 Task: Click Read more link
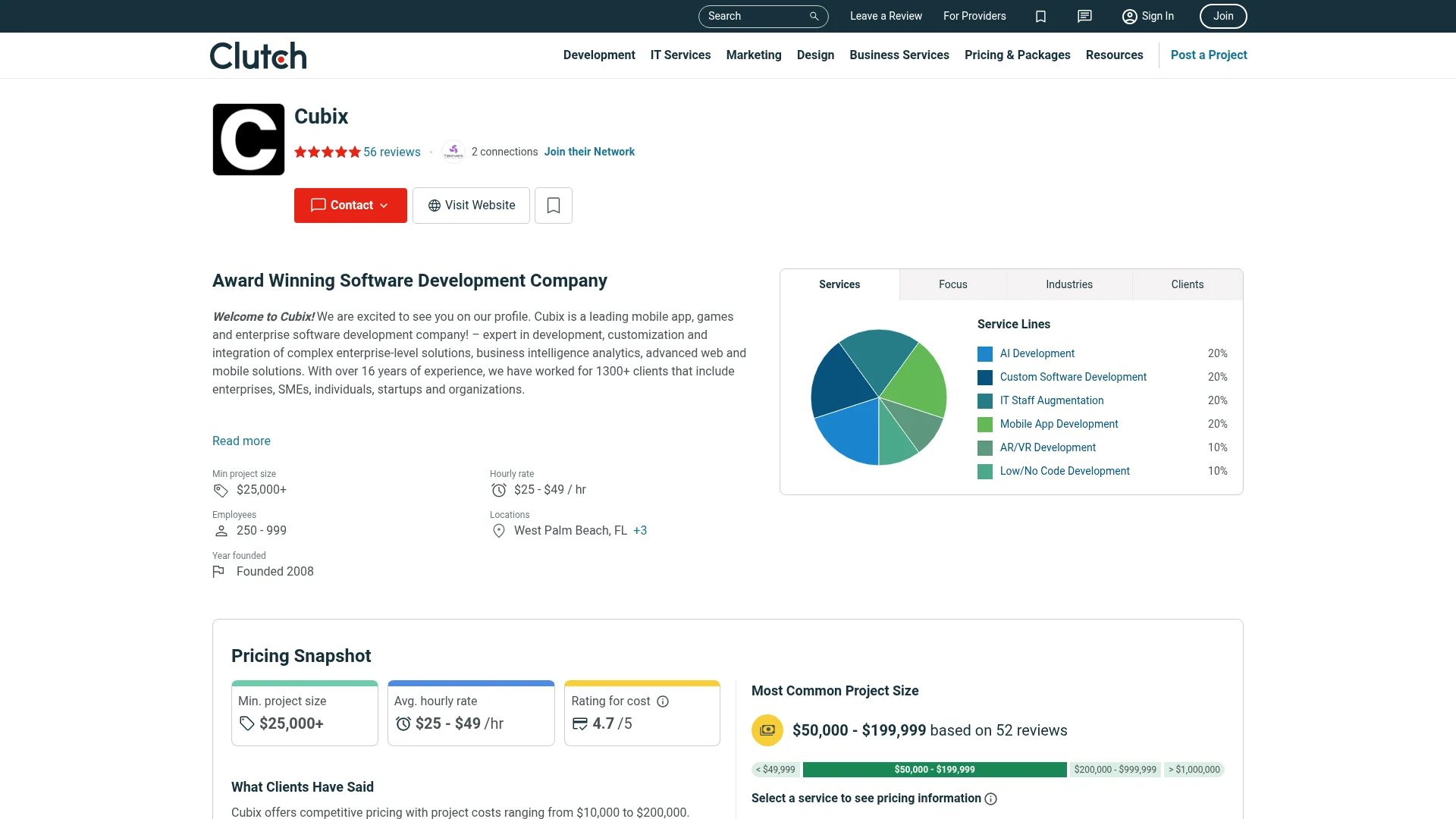coord(241,441)
